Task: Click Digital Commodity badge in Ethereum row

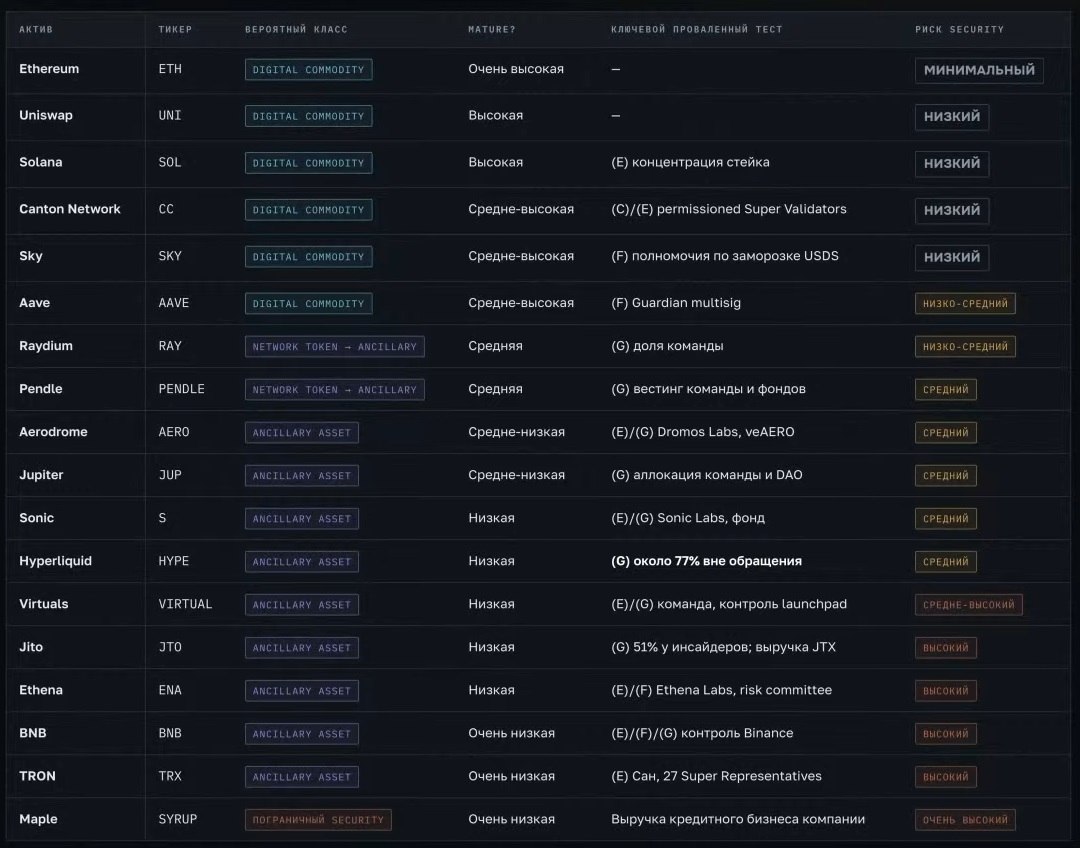Action: click(x=309, y=70)
